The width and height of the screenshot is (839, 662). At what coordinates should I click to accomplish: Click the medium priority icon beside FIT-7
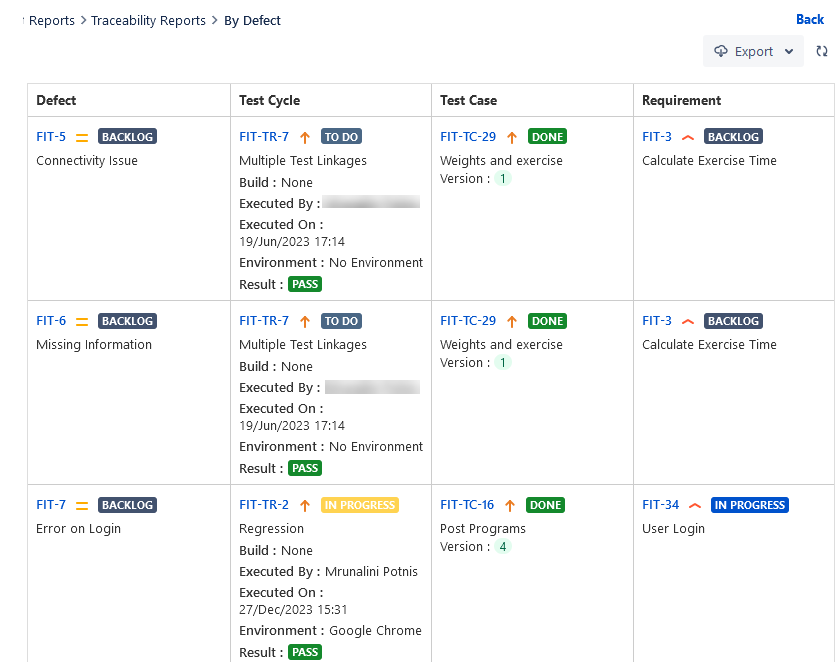pyautogui.click(x=82, y=505)
